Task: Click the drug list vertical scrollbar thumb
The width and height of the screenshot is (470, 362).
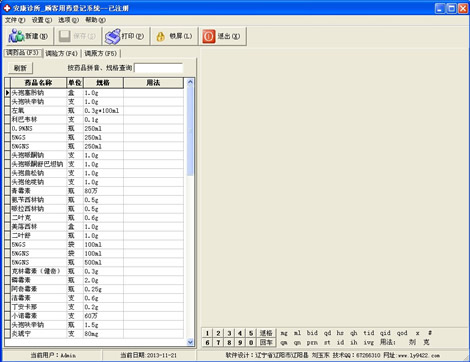Action: pyautogui.click(x=190, y=131)
